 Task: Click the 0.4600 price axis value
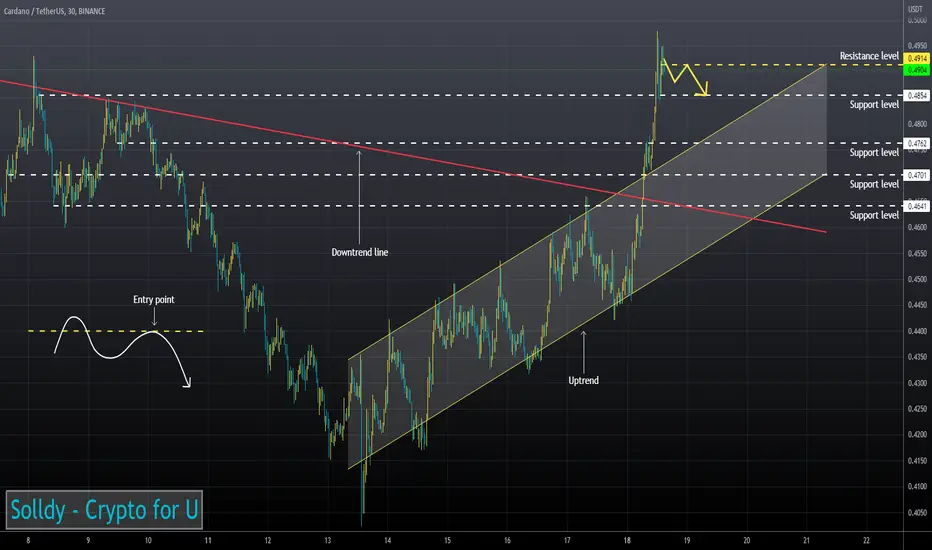(917, 227)
